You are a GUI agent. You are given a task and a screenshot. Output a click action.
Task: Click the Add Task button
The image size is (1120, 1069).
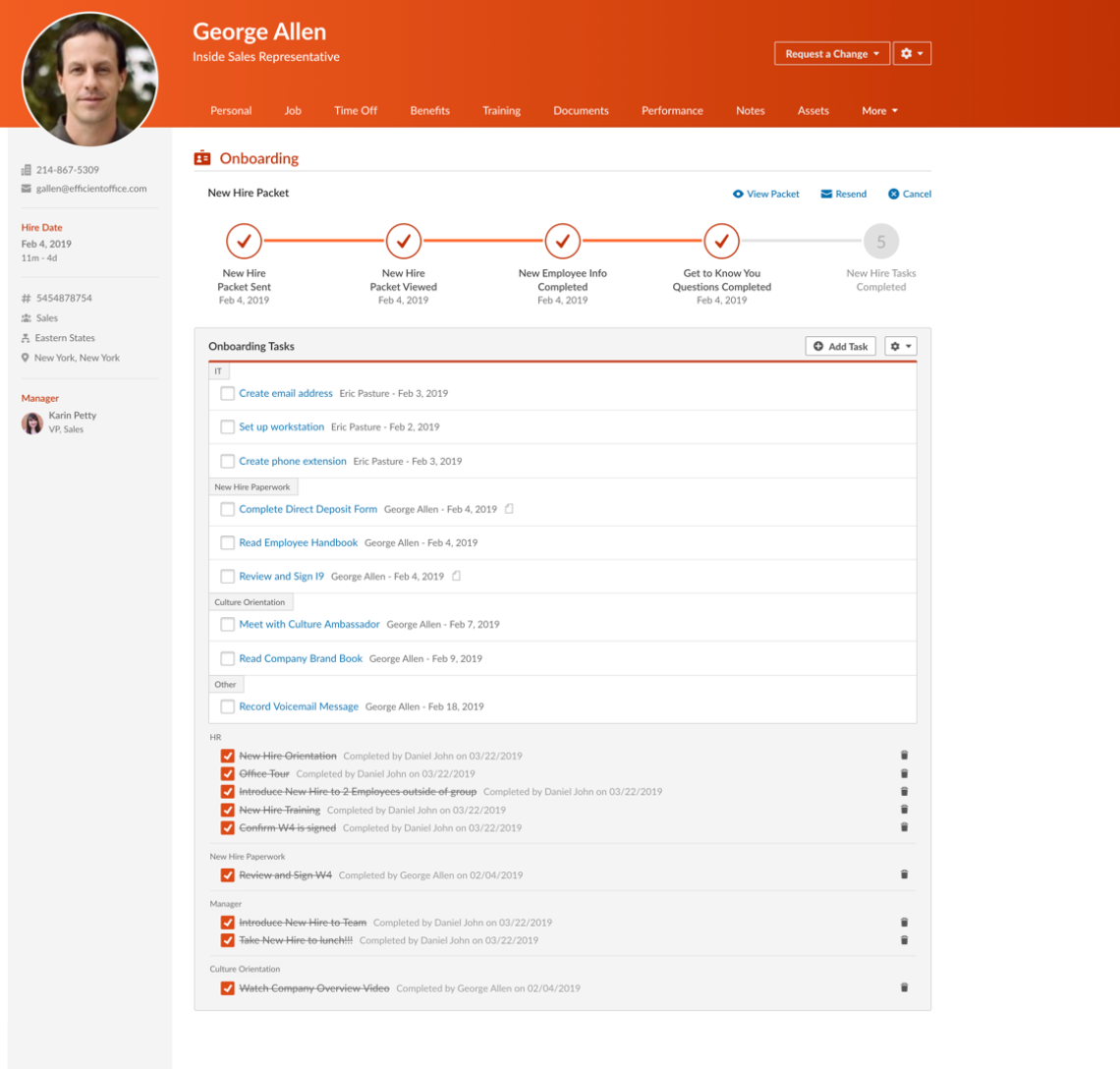point(840,347)
